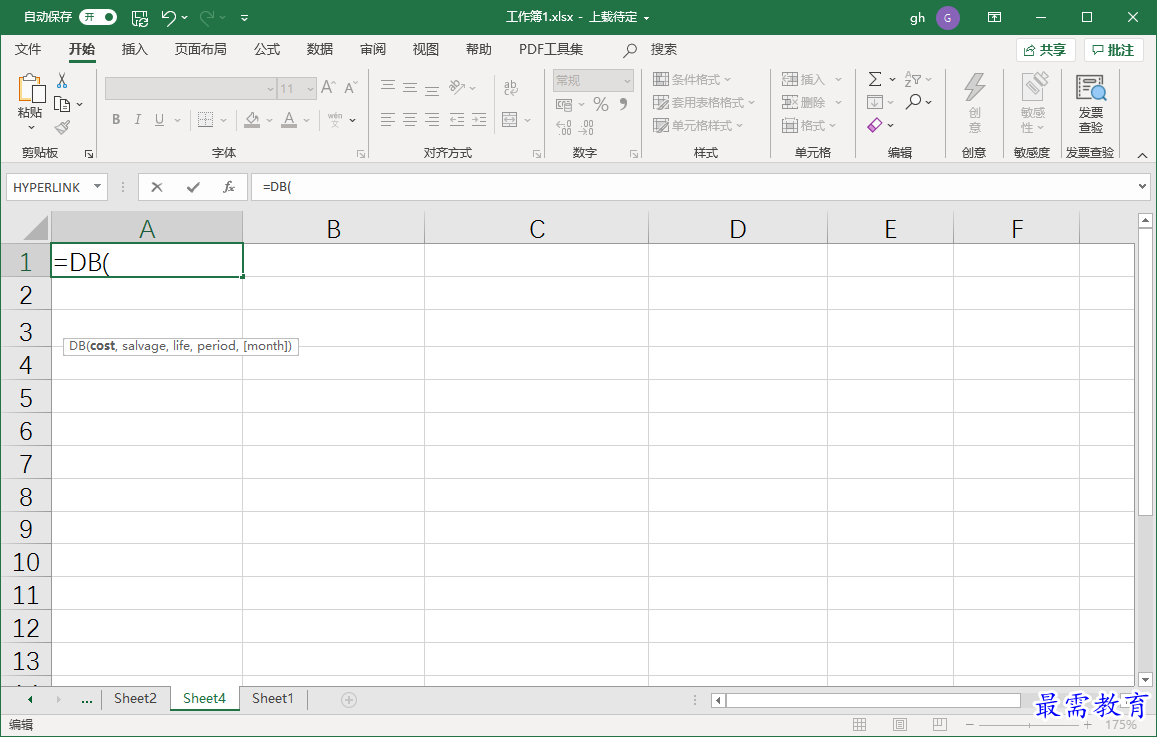
Task: Click the Decrease Decimal icon
Action: pyautogui.click(x=586, y=128)
